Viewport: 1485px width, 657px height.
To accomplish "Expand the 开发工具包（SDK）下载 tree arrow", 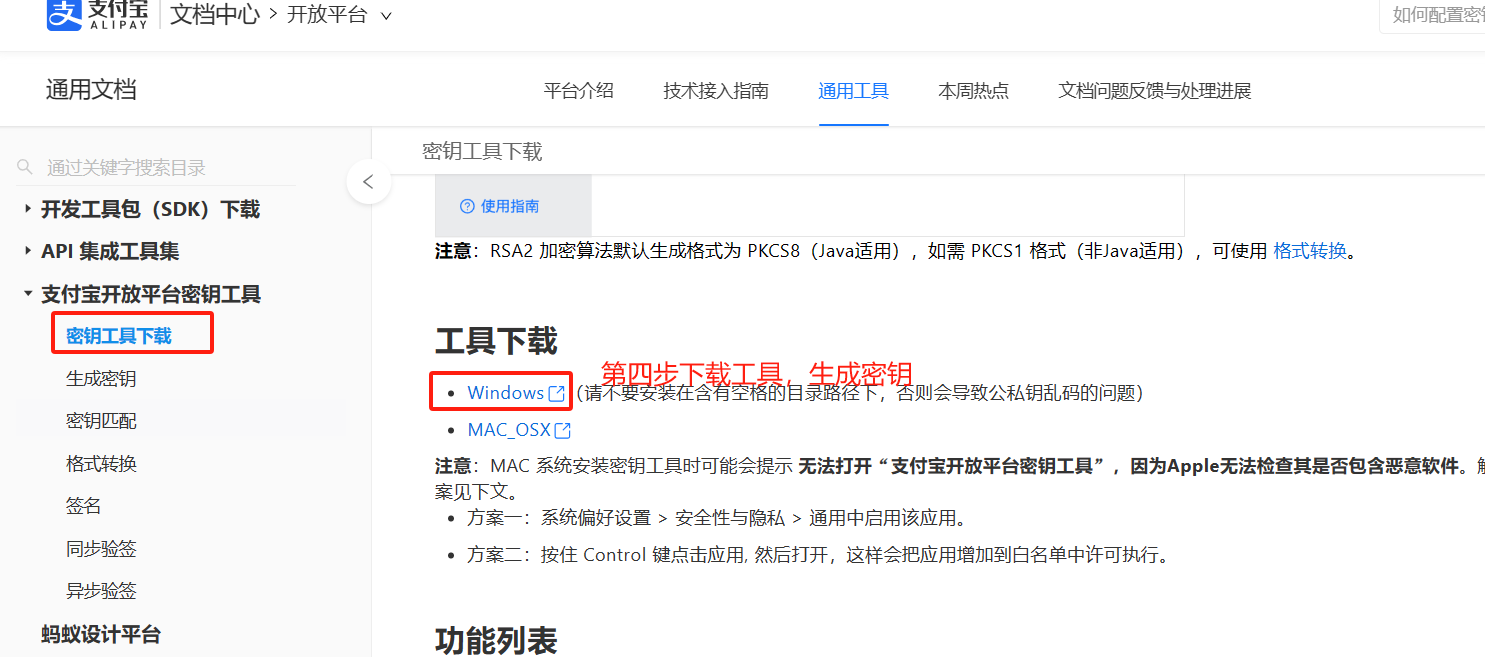I will pos(27,208).
